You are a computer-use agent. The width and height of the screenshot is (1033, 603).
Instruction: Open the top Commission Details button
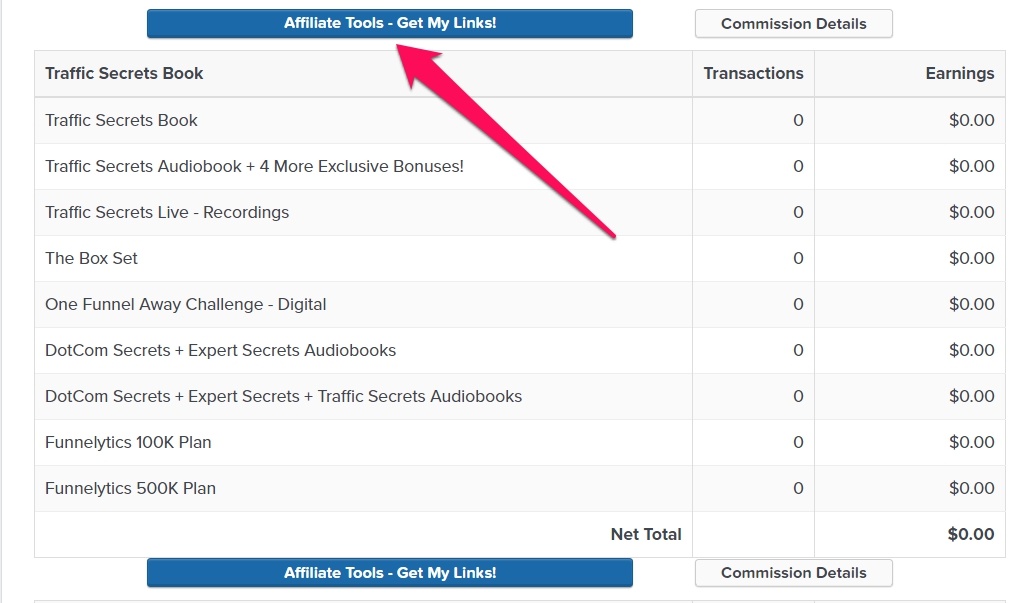(793, 24)
